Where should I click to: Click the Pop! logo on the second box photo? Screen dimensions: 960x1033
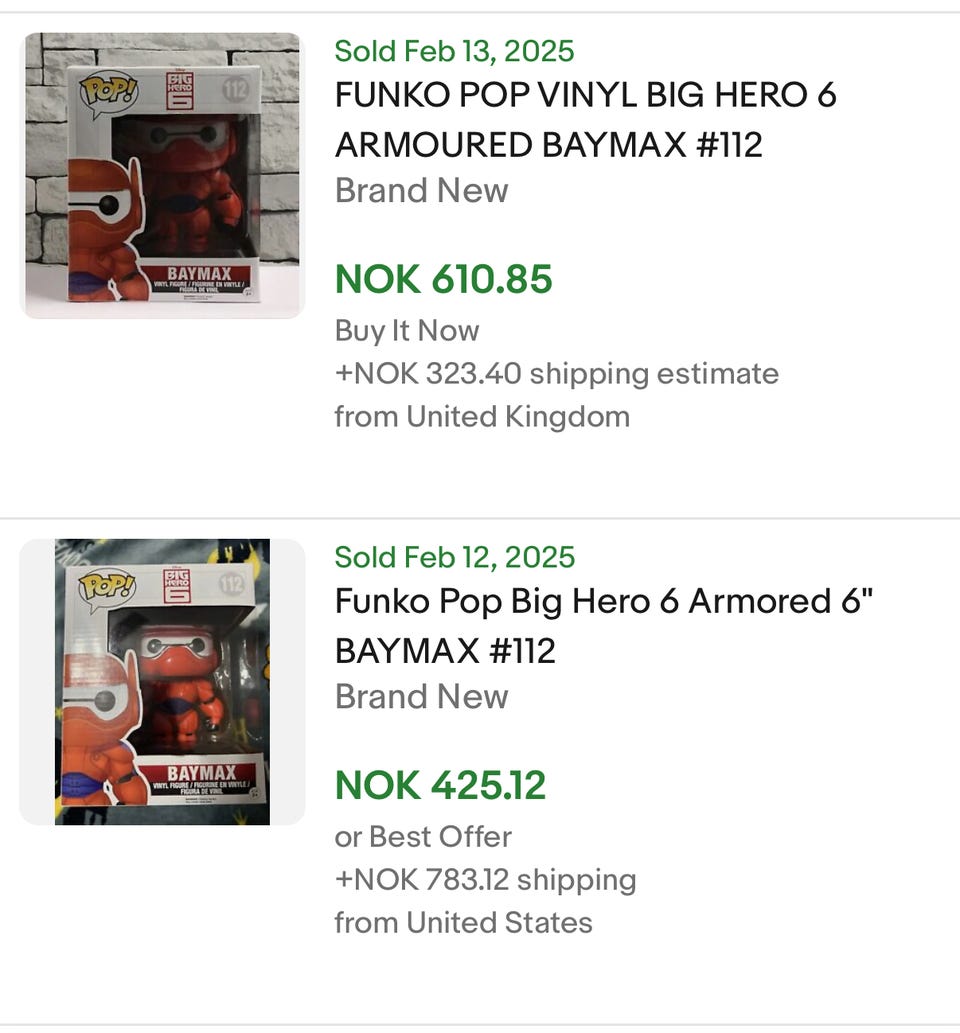click(105, 588)
